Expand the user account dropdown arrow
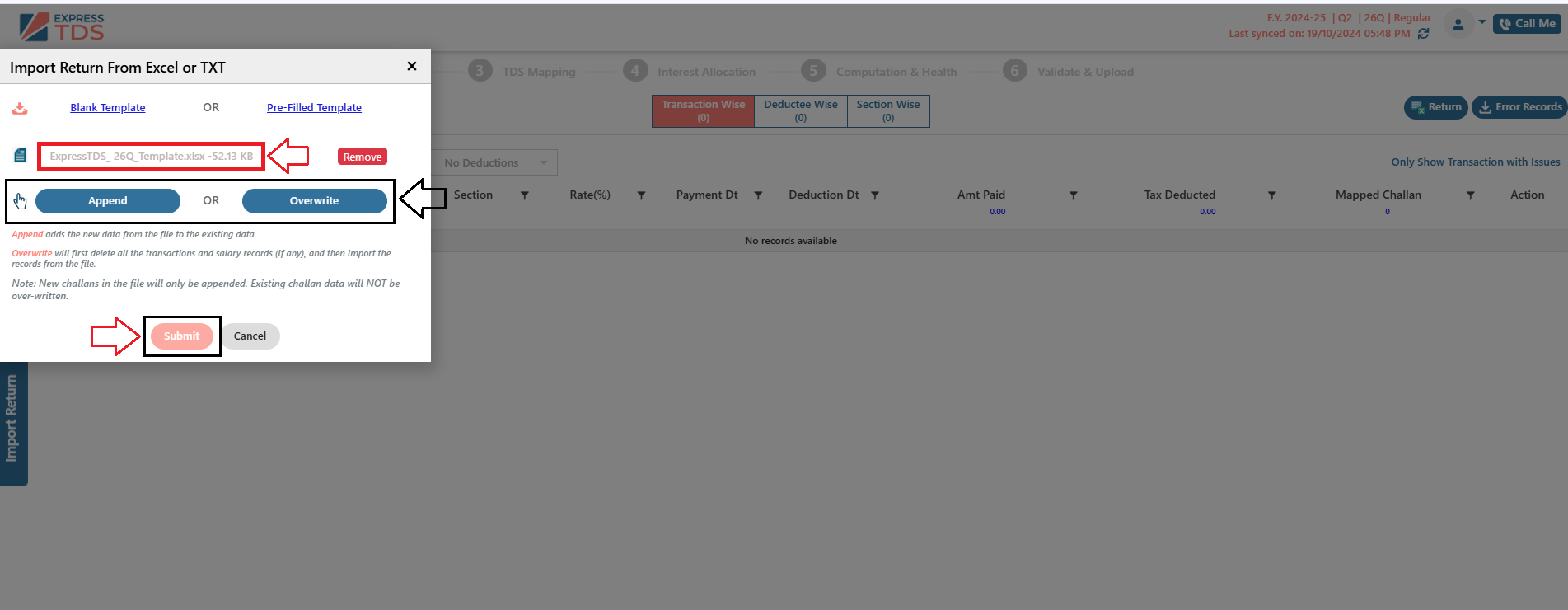The image size is (1568, 610). (x=1481, y=21)
